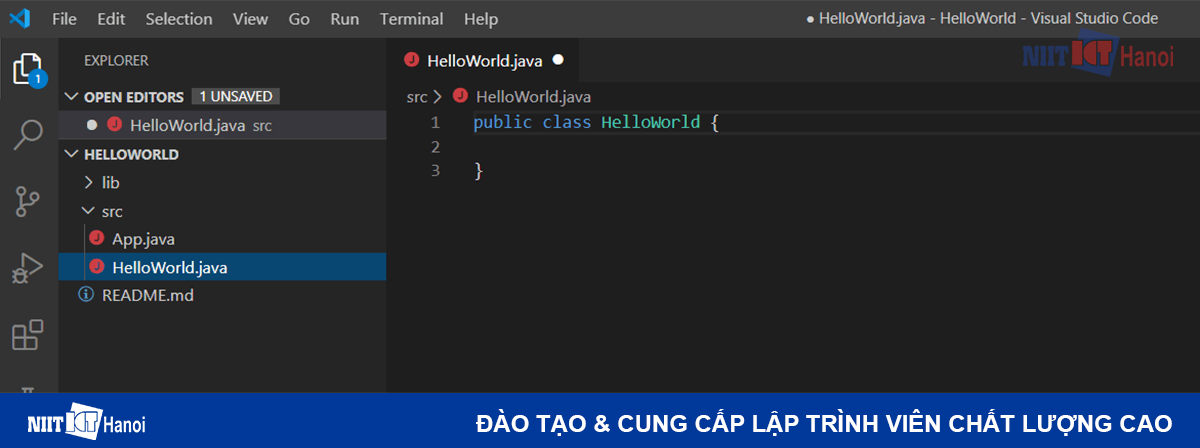Open the Help menu
This screenshot has height=448, width=1200.
tap(481, 19)
